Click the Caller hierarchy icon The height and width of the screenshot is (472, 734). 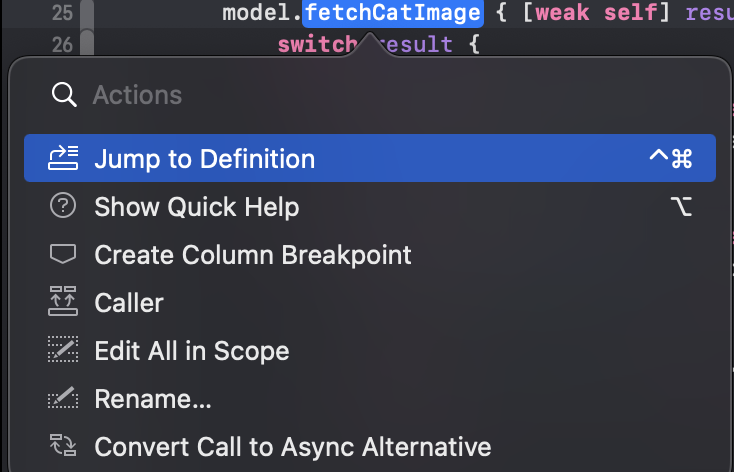(x=63, y=302)
